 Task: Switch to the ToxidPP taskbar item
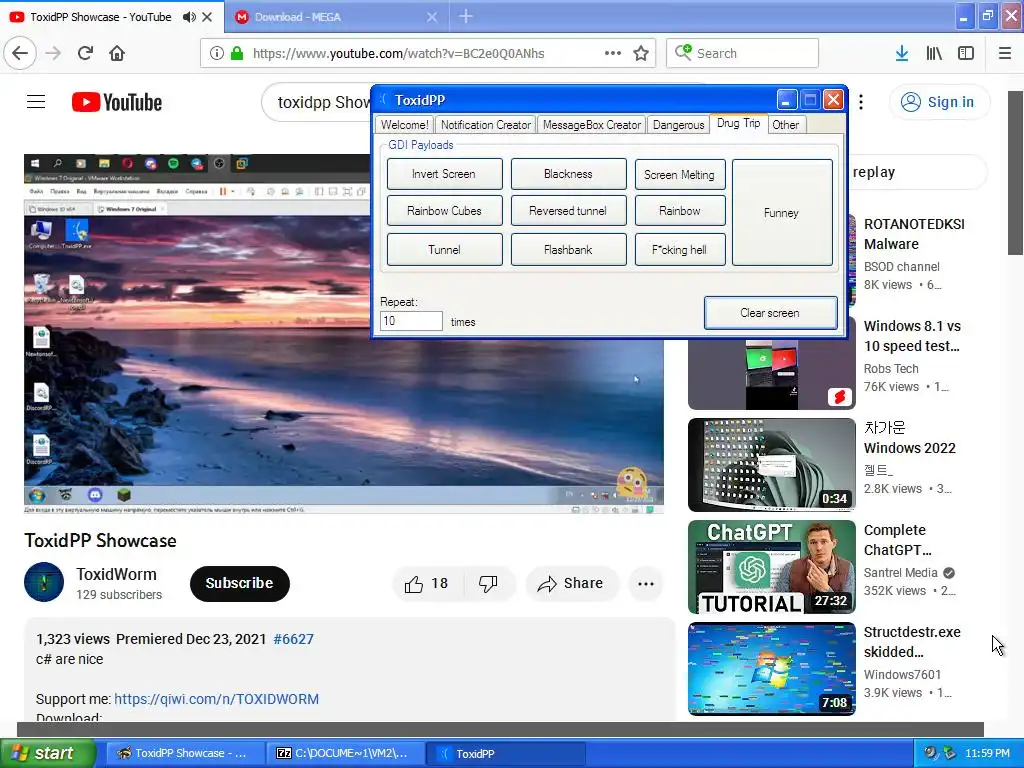click(x=505, y=753)
